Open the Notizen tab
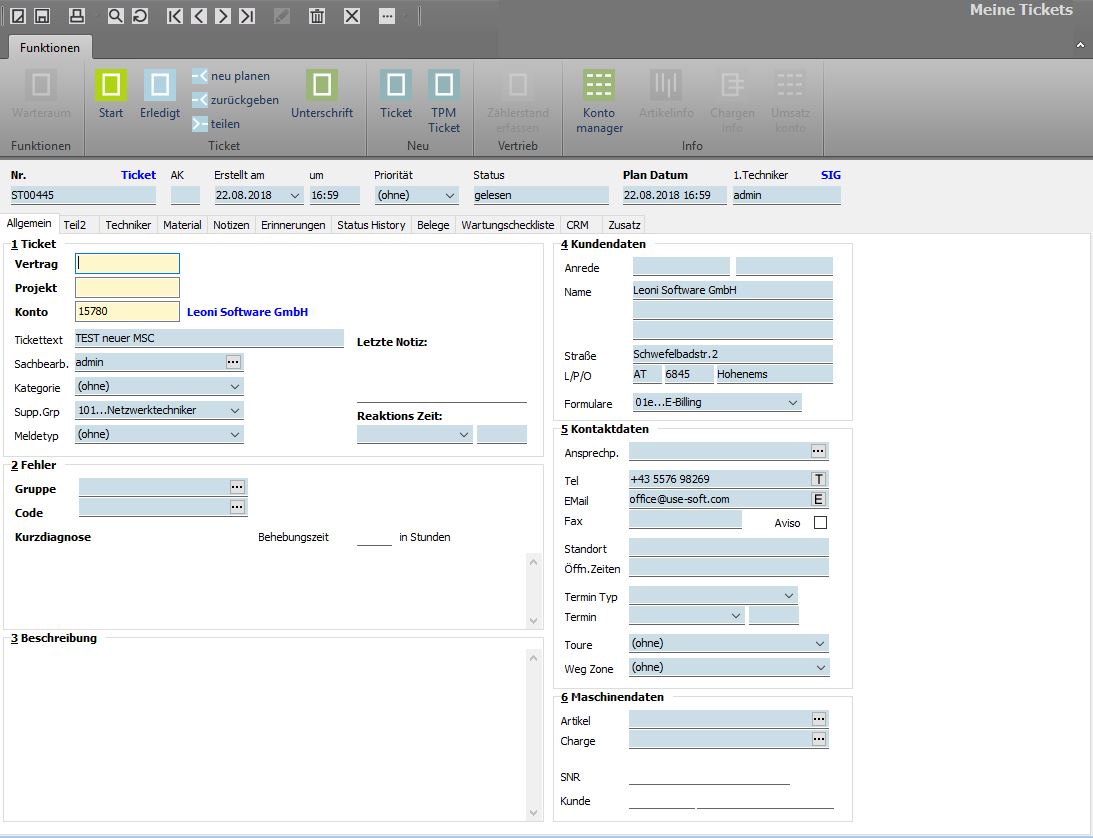 tap(231, 224)
